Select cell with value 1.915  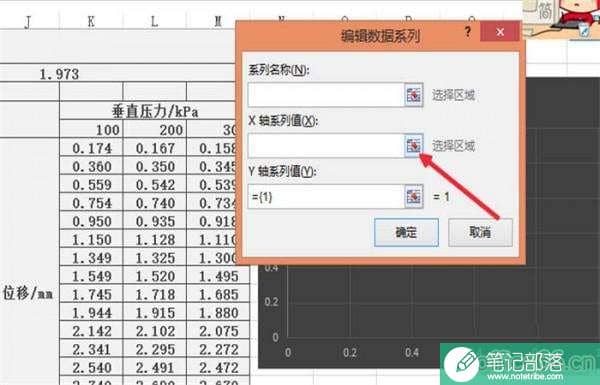155,313
